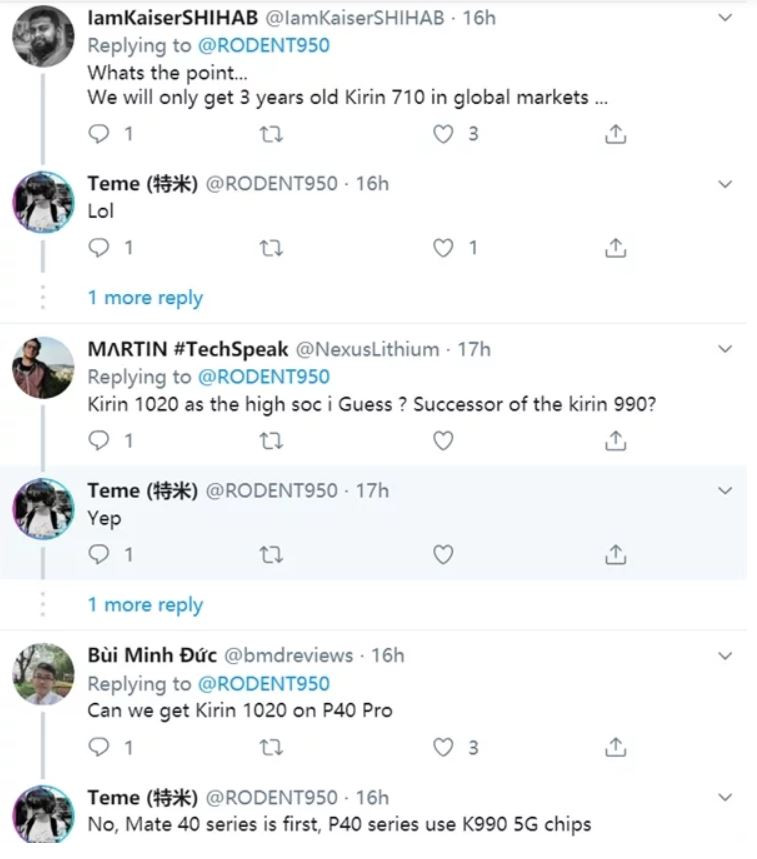Like Teme's "Lol" reply
The image size is (757, 859).
pyautogui.click(x=443, y=247)
